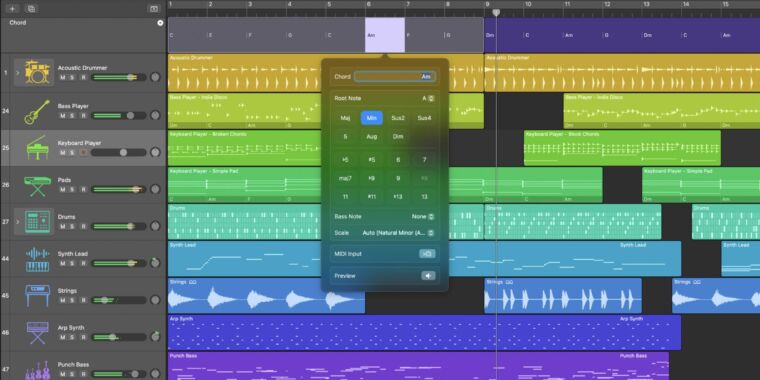Image resolution: width=760 pixels, height=380 pixels.
Task: Mute the Synth Lead track
Action: coord(63,263)
